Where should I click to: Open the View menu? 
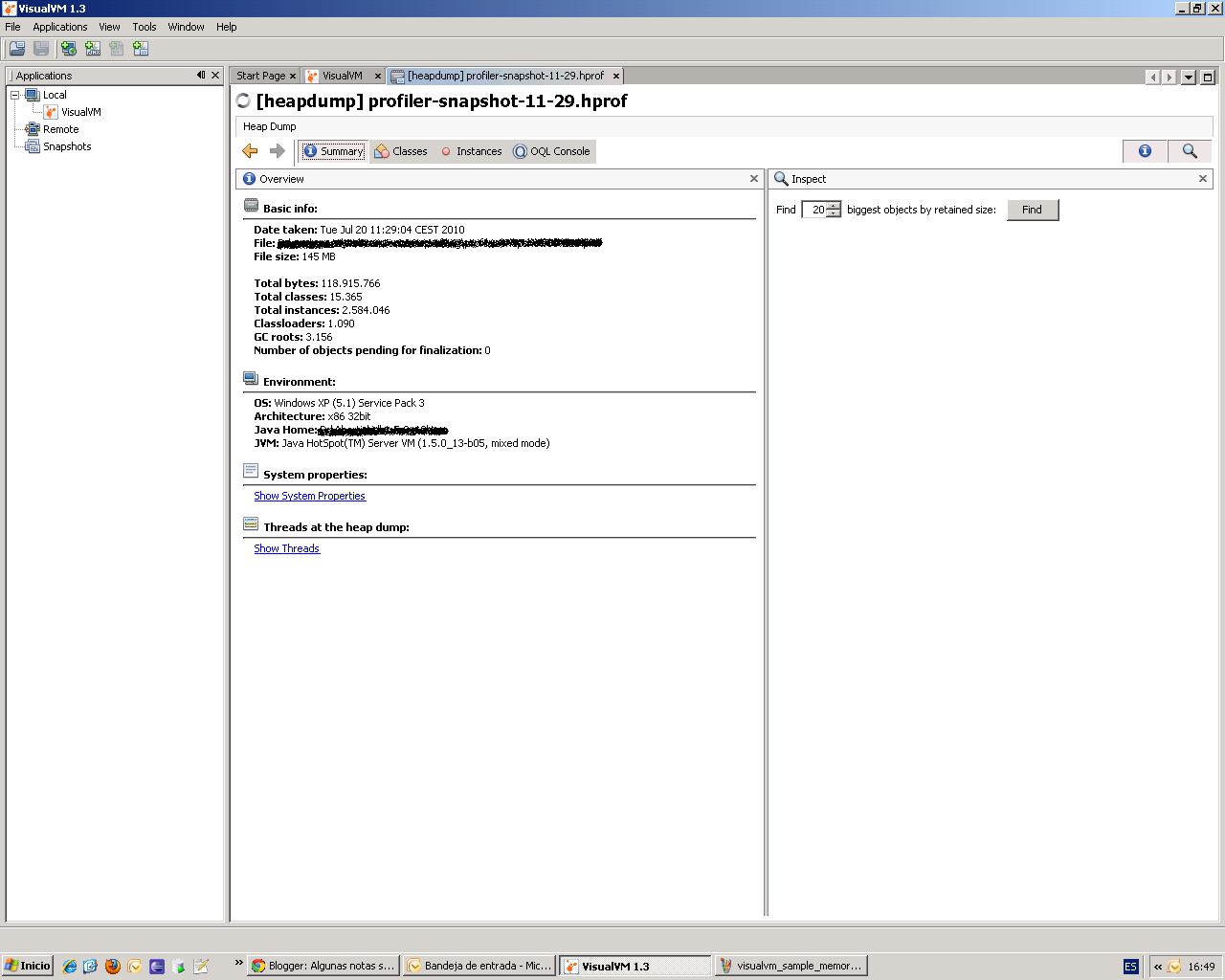click(x=110, y=27)
